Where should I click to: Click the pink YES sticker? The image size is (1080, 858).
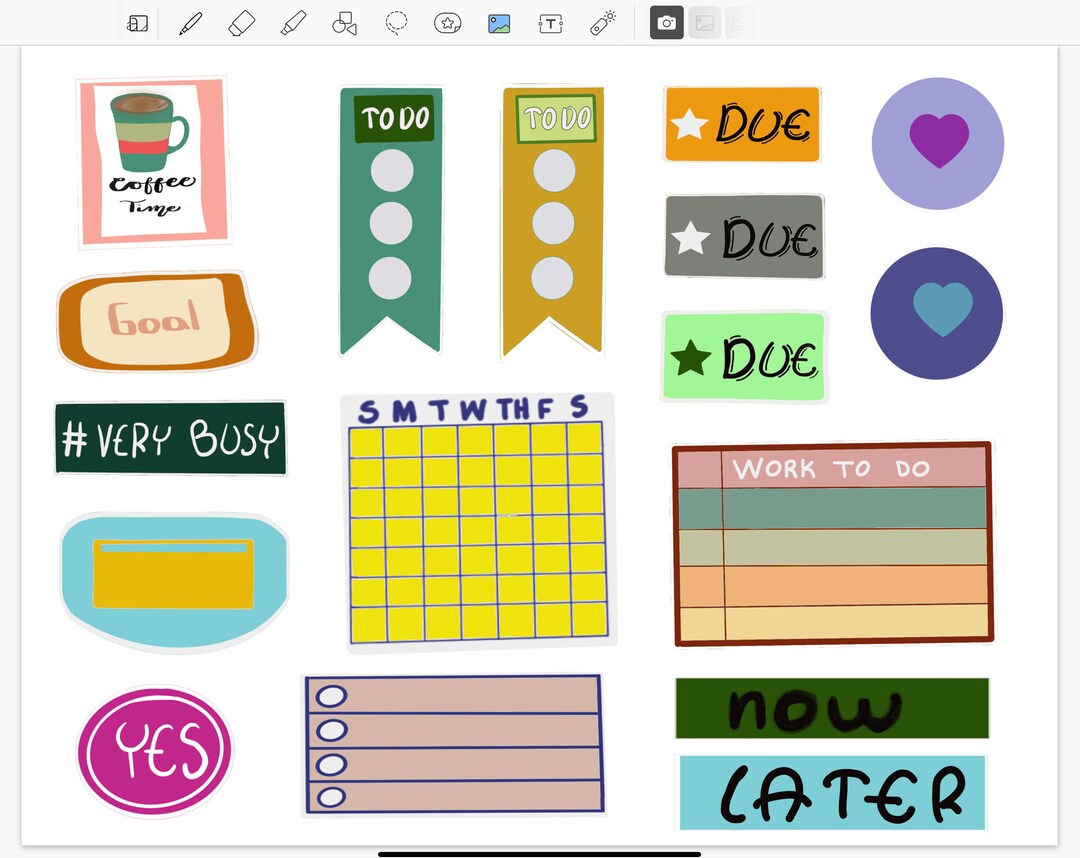click(x=154, y=750)
